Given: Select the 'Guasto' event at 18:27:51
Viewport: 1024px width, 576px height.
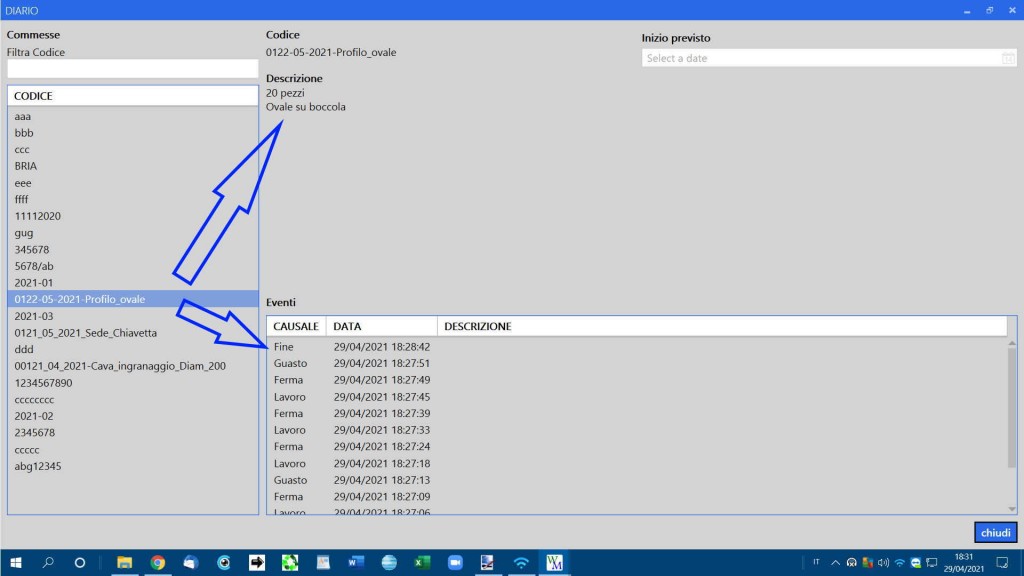Looking at the screenshot, I should tap(637, 363).
